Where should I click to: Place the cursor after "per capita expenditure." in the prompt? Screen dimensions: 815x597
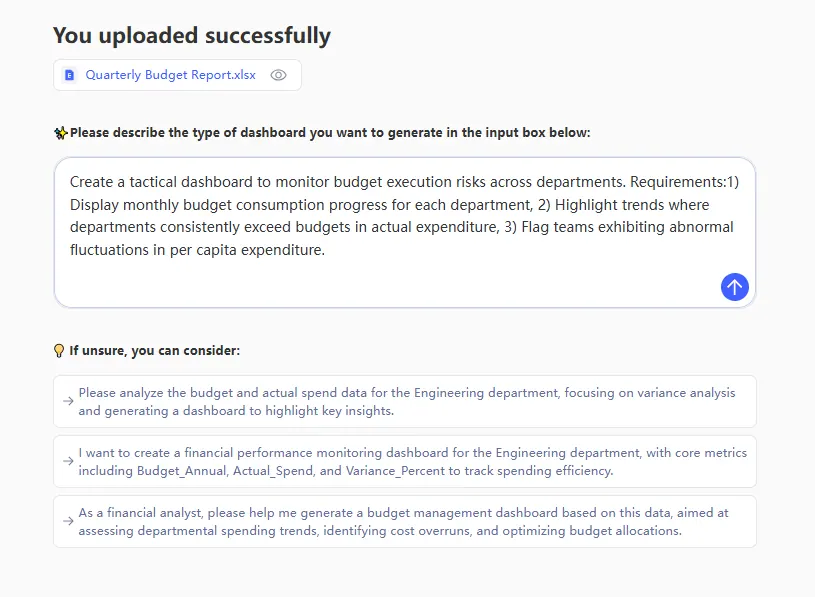click(327, 250)
